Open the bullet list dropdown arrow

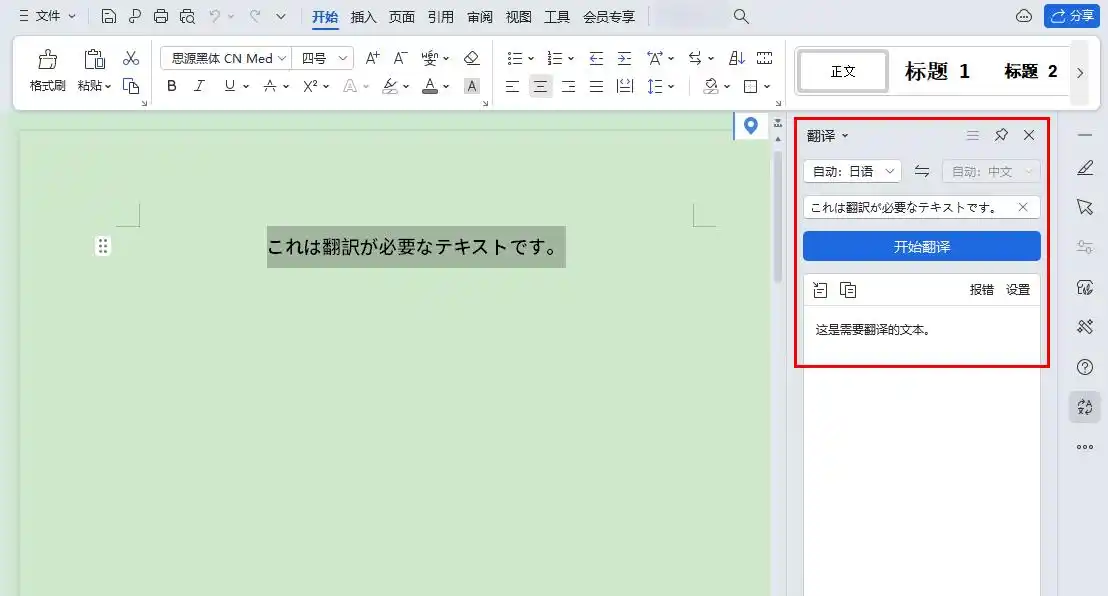click(x=531, y=59)
